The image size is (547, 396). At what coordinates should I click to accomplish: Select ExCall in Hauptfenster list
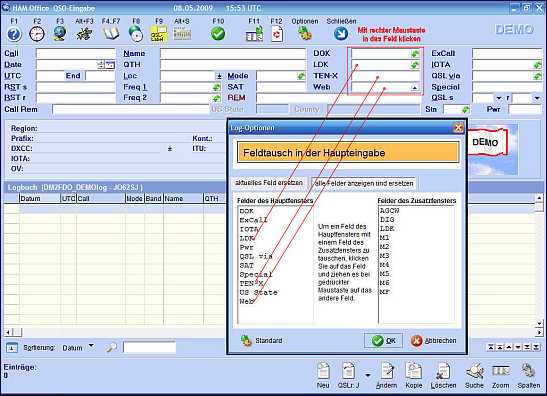[x=254, y=220]
